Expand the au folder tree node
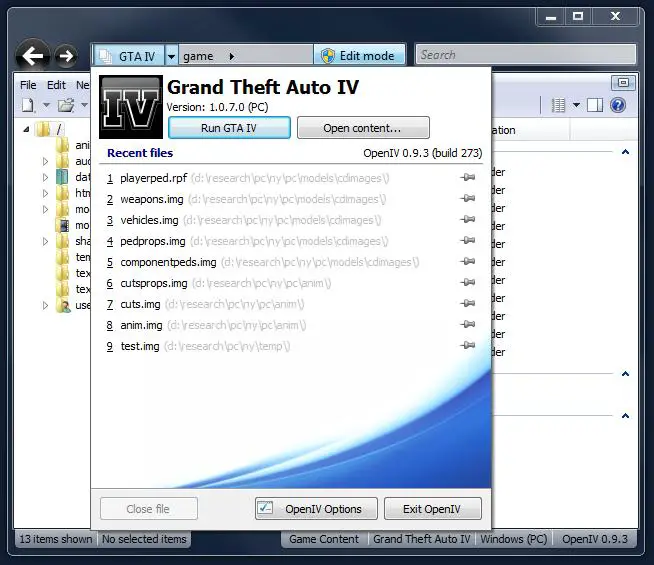The height and width of the screenshot is (565, 654). [x=45, y=161]
